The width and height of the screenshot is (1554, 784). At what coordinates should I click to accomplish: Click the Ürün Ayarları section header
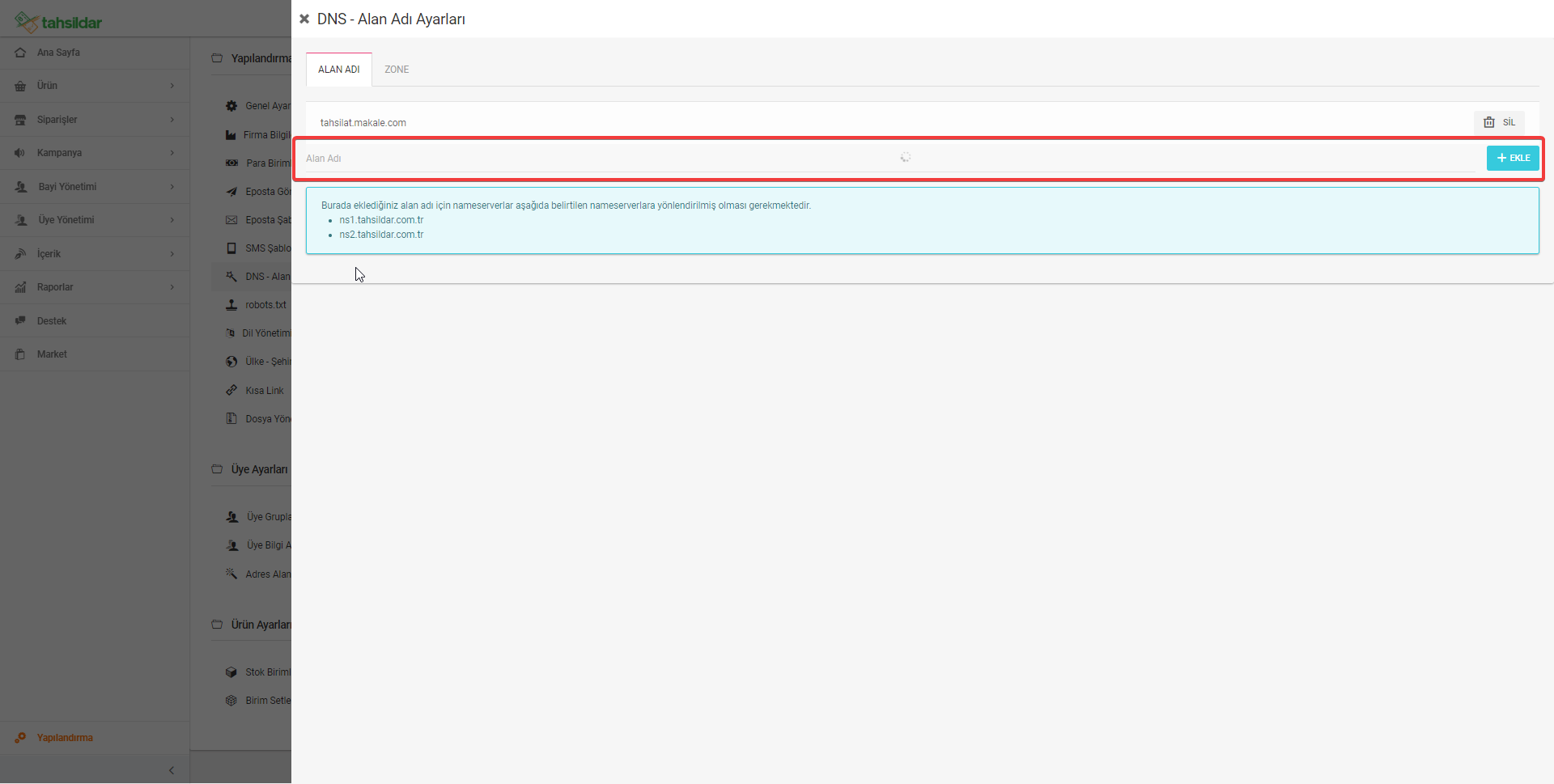pos(261,625)
